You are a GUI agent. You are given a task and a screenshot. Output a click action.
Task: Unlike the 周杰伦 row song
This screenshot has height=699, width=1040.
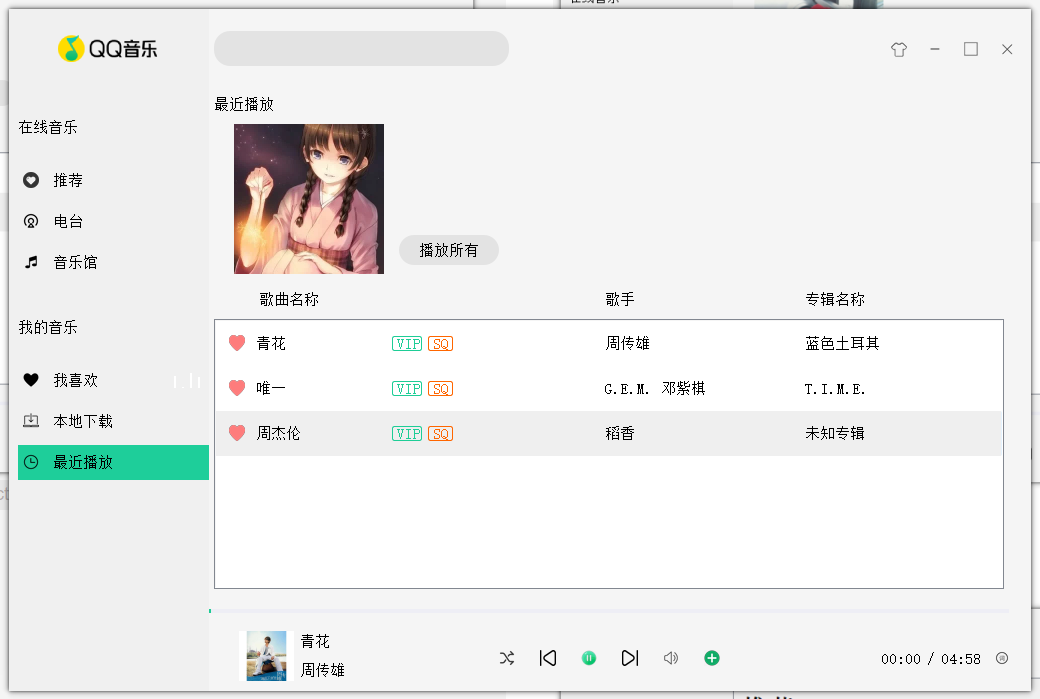pos(237,433)
